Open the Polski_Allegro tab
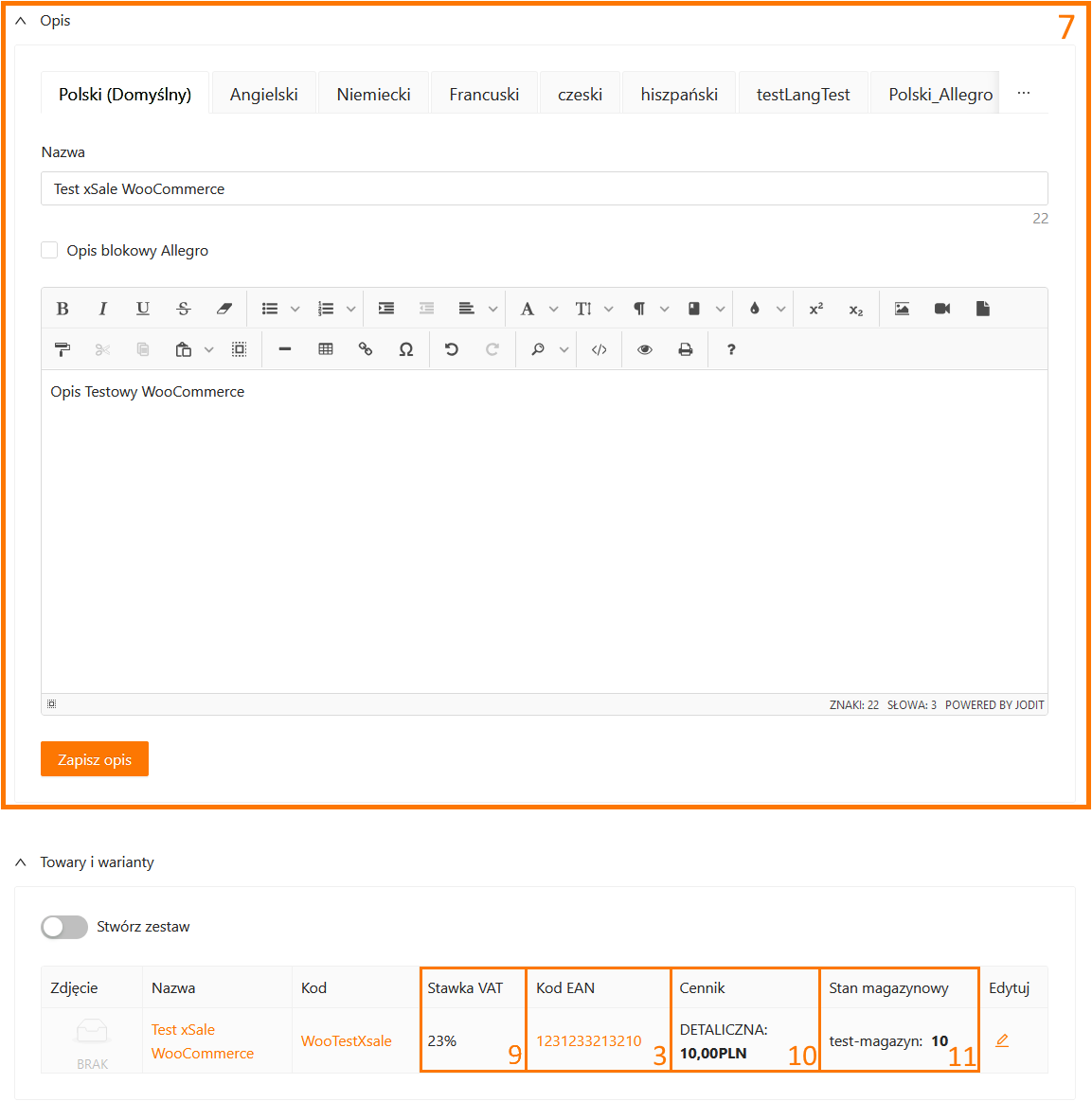1092x1119 pixels. (x=940, y=95)
